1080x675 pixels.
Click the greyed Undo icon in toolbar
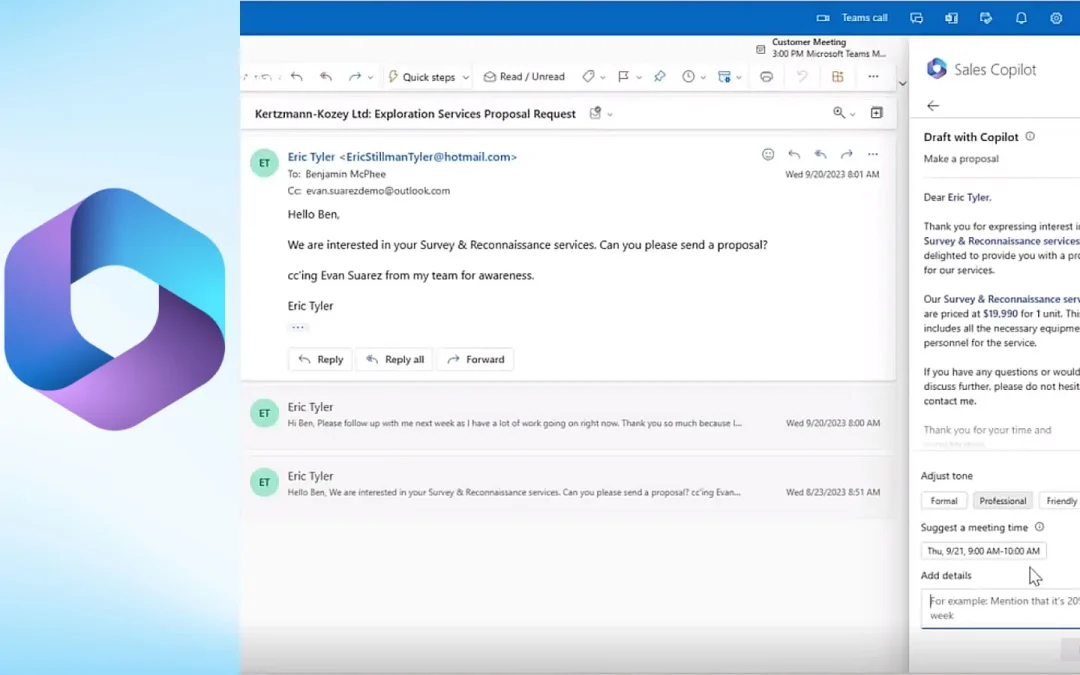[802, 76]
